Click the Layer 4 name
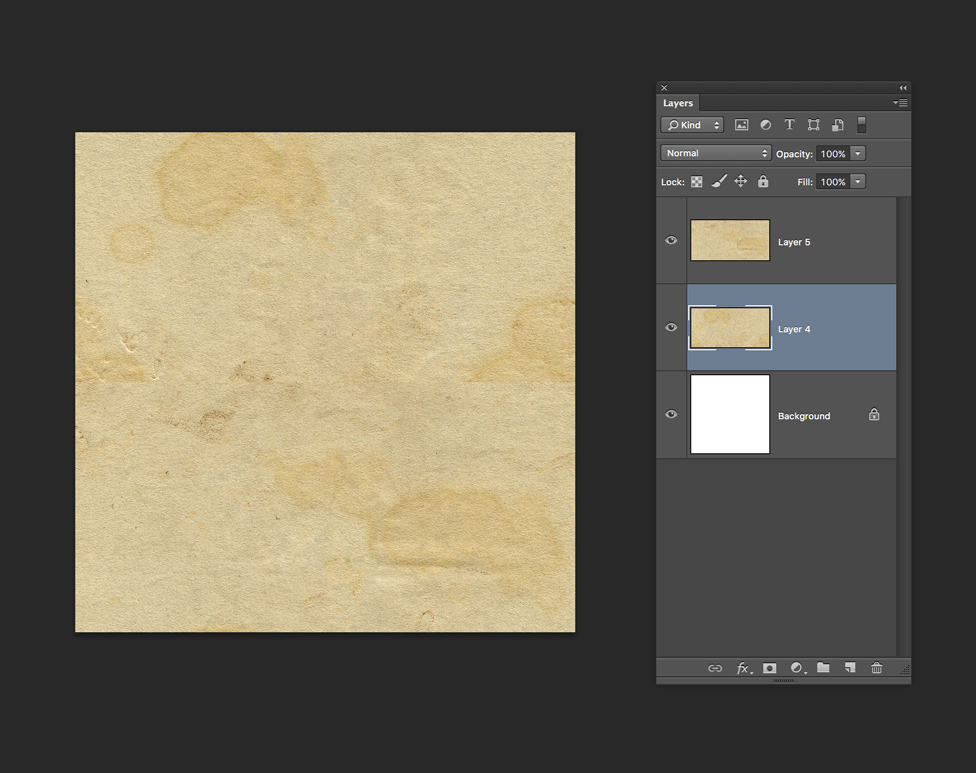This screenshot has width=976, height=773. (794, 329)
